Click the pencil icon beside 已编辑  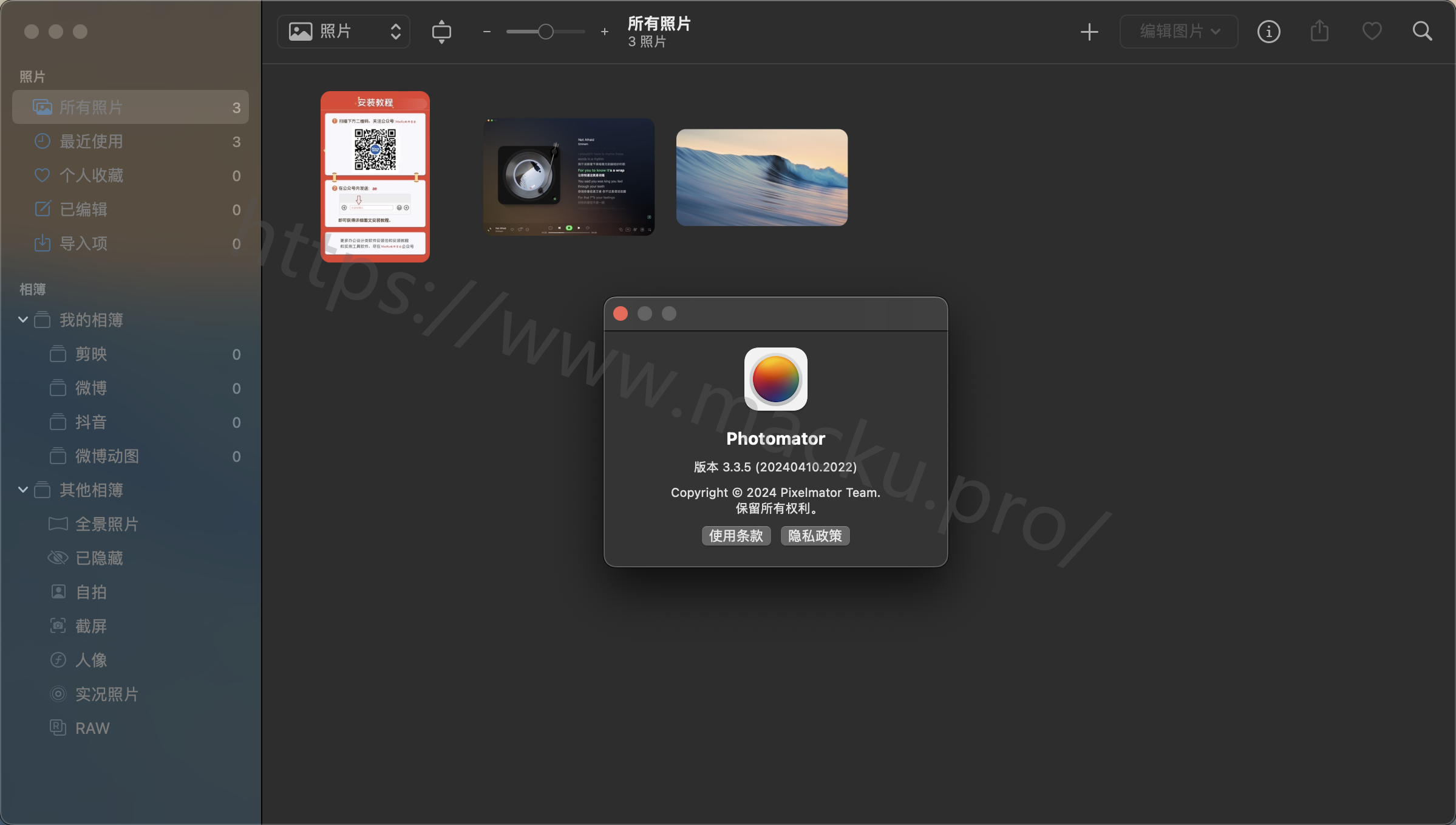click(42, 209)
